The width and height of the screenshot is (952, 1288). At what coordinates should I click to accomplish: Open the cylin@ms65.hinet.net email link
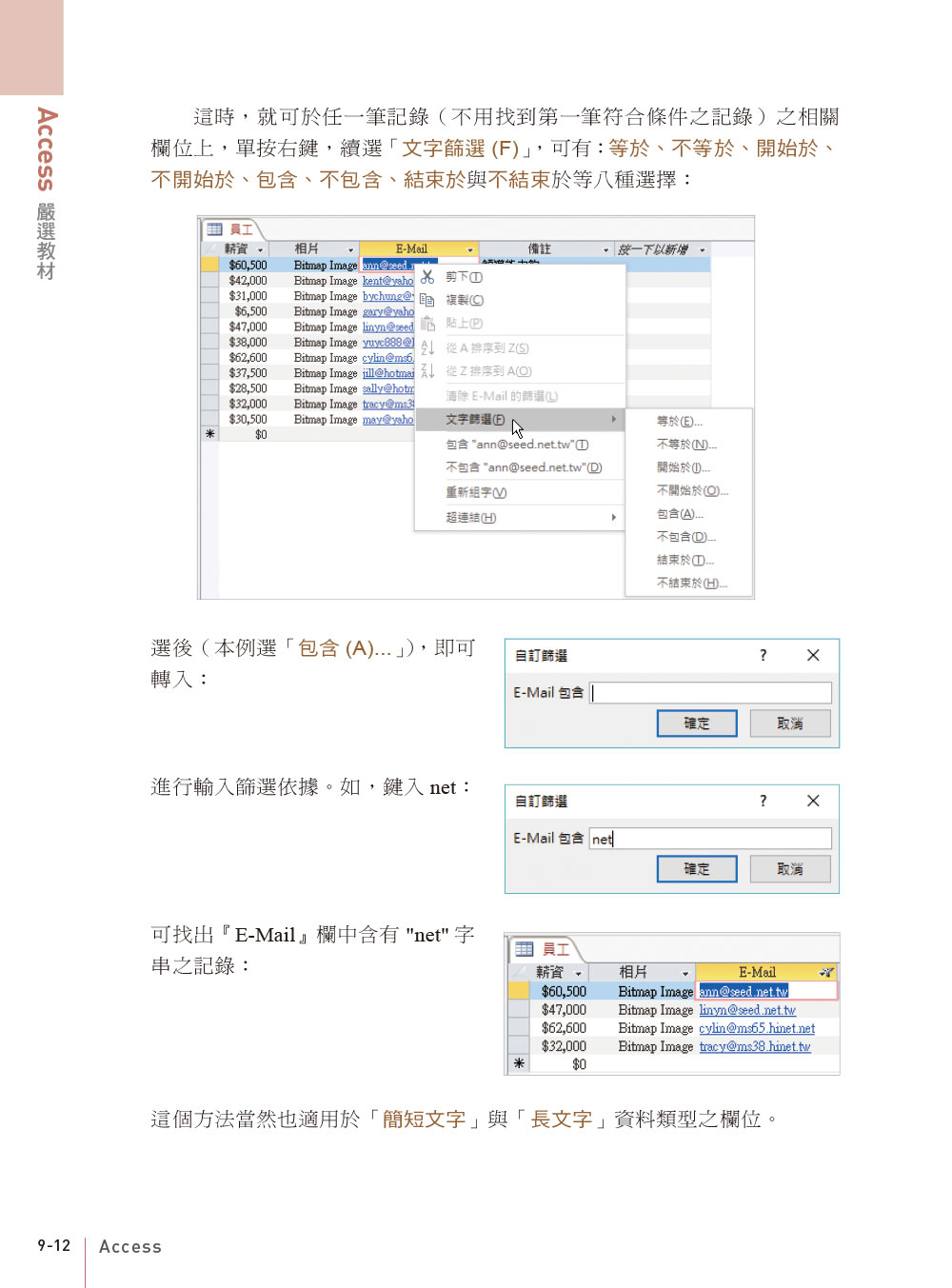(x=757, y=1028)
